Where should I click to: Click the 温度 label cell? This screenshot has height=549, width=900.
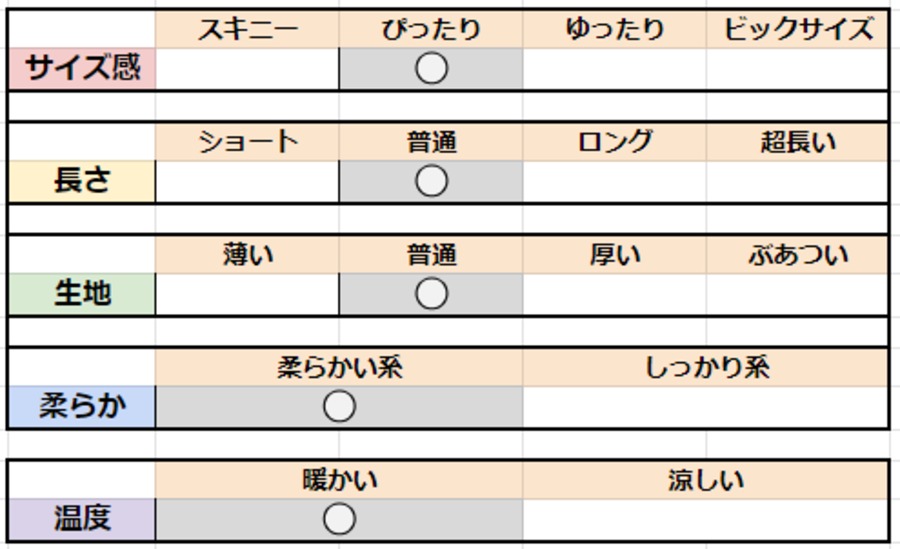pyautogui.click(x=82, y=519)
